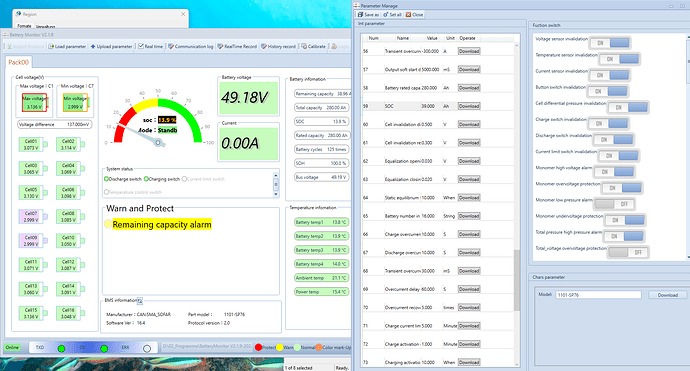The height and width of the screenshot is (371, 690).
Task: Click the Operate column header
Action: coord(468,38)
